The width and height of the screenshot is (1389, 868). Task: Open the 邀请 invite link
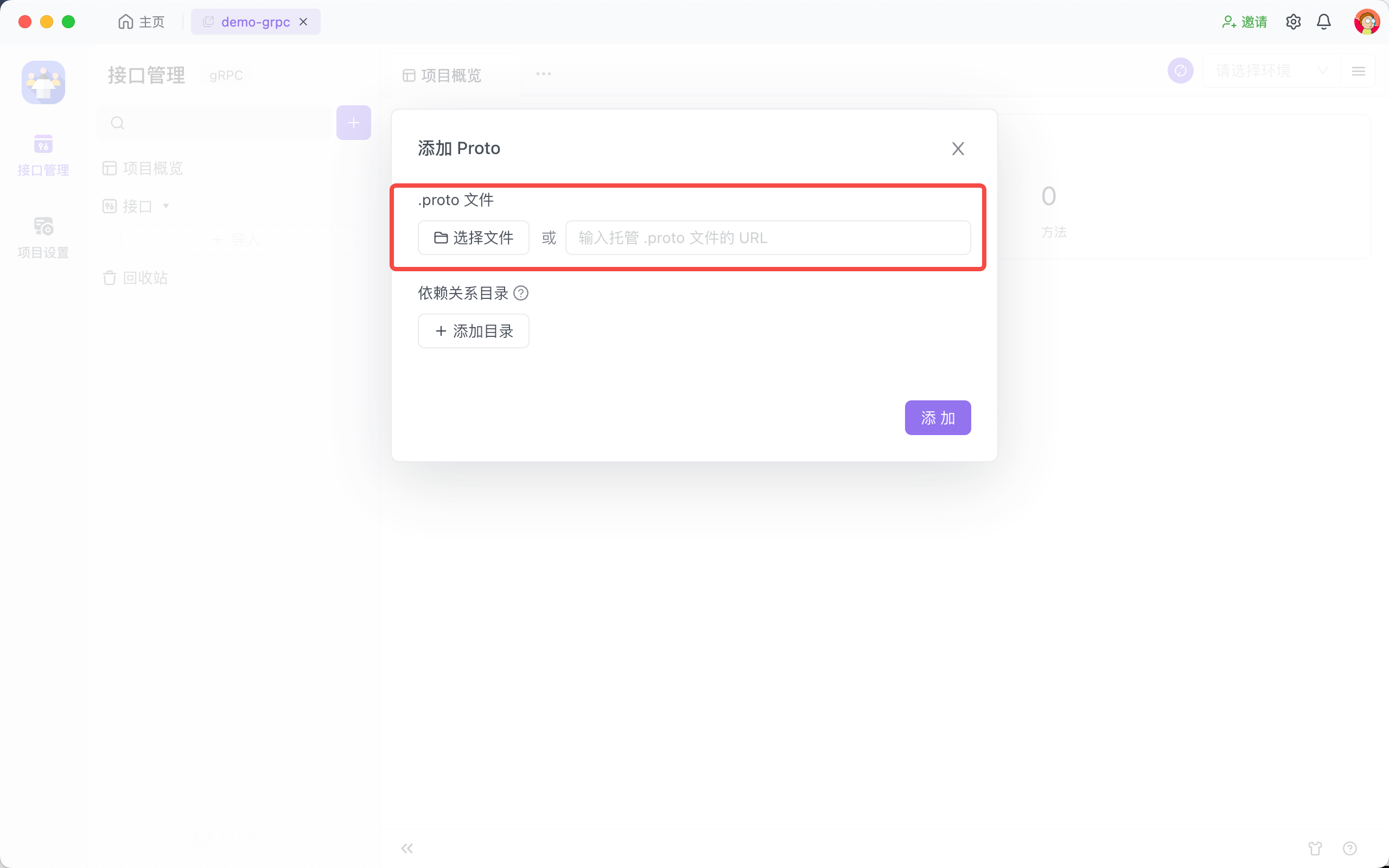click(1244, 22)
